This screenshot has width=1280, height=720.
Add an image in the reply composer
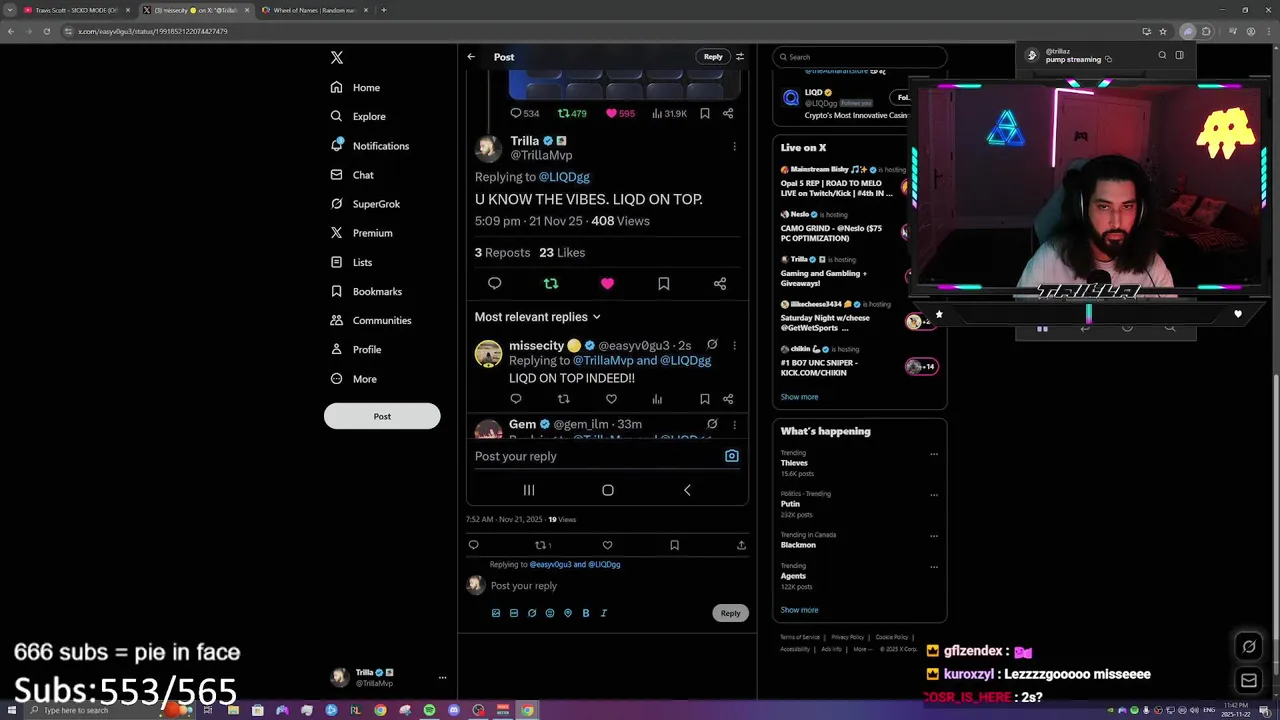pos(496,613)
